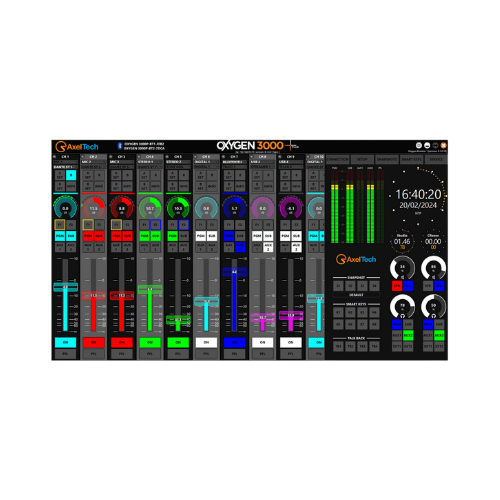Click the headphone volume knob showing 39
This screenshot has height=500, width=500.
click(x=433, y=306)
